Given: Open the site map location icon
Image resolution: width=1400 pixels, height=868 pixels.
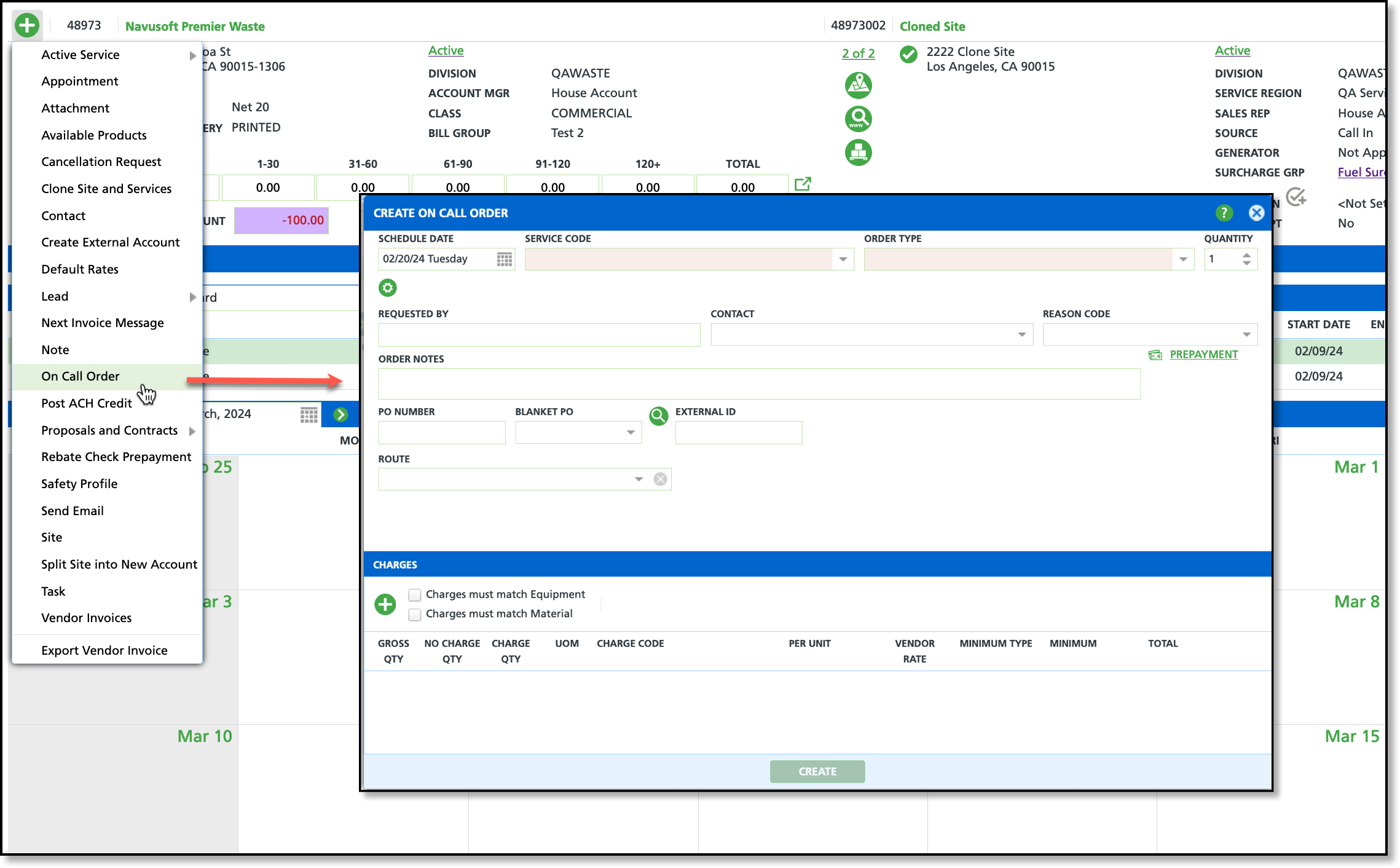Looking at the screenshot, I should (x=858, y=85).
